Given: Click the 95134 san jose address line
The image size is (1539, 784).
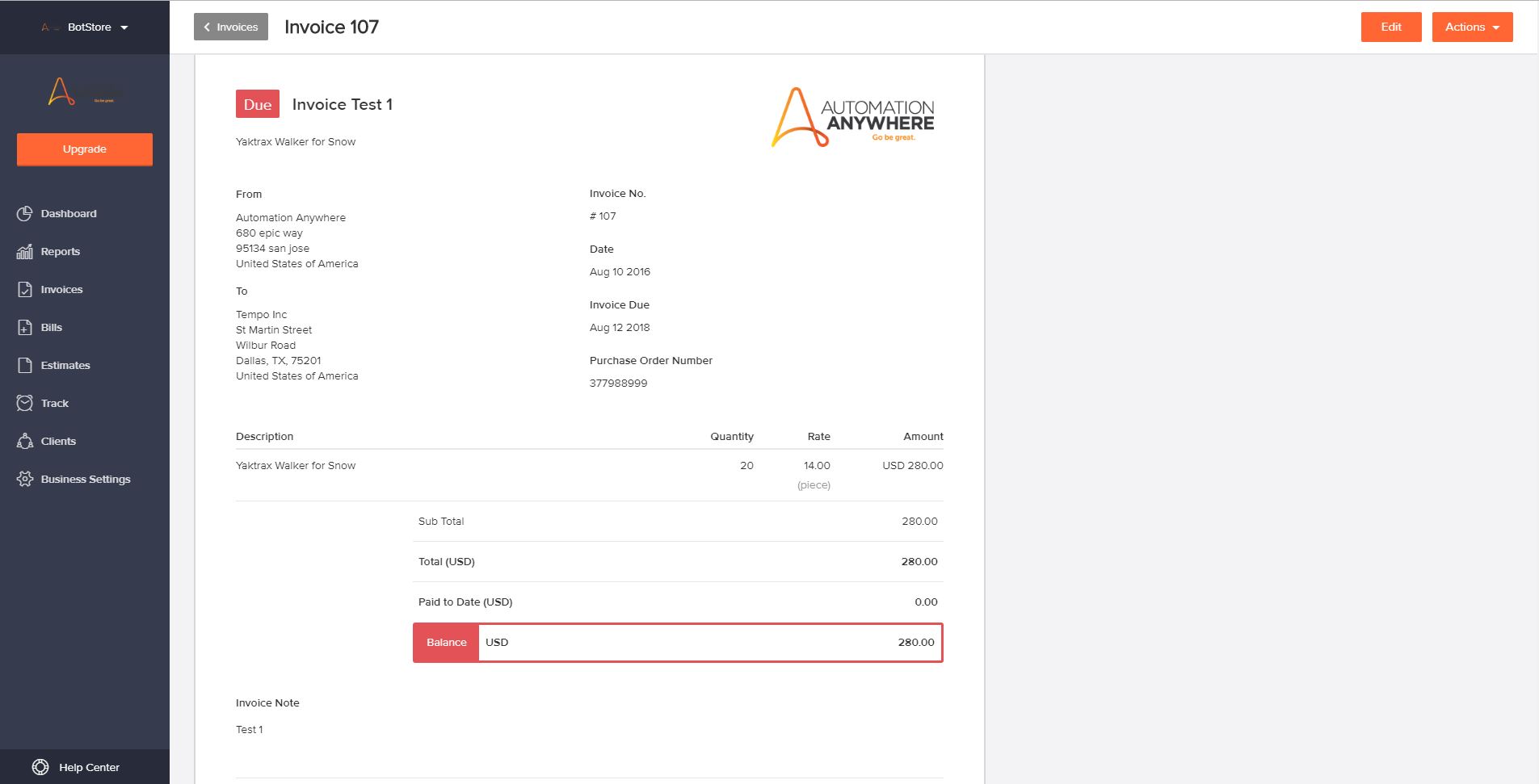Looking at the screenshot, I should (x=272, y=249).
